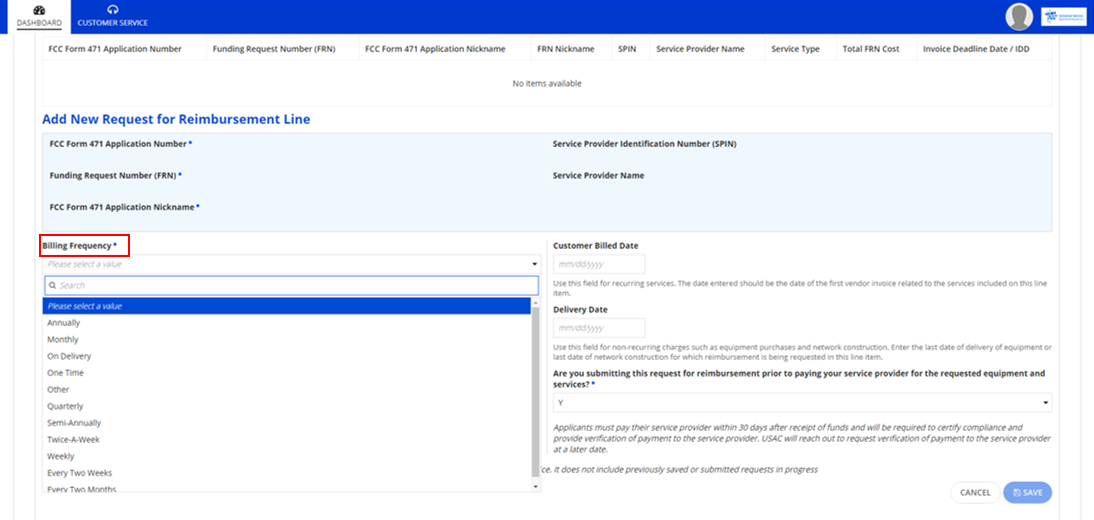Click the dropdown Search field

291,285
